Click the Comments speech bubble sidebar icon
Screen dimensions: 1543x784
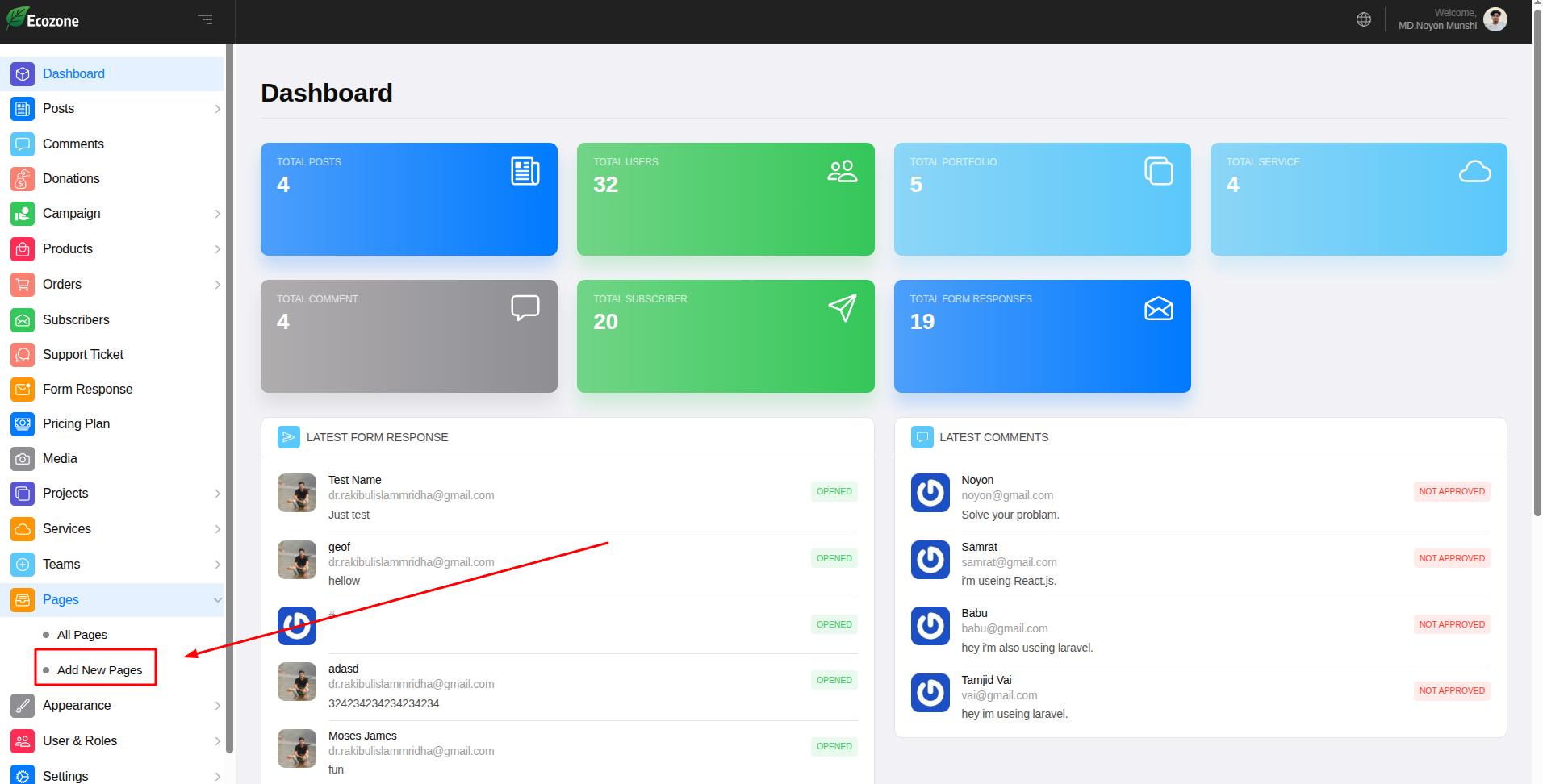(23, 144)
